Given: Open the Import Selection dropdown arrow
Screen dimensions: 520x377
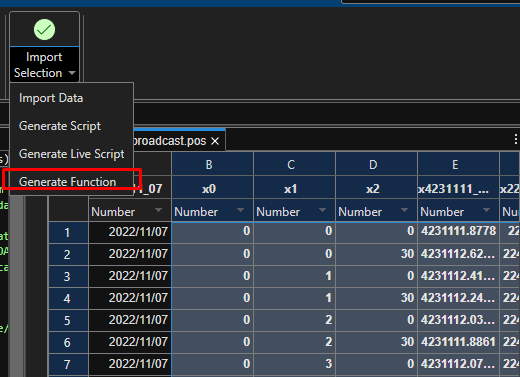Looking at the screenshot, I should (x=72, y=73).
